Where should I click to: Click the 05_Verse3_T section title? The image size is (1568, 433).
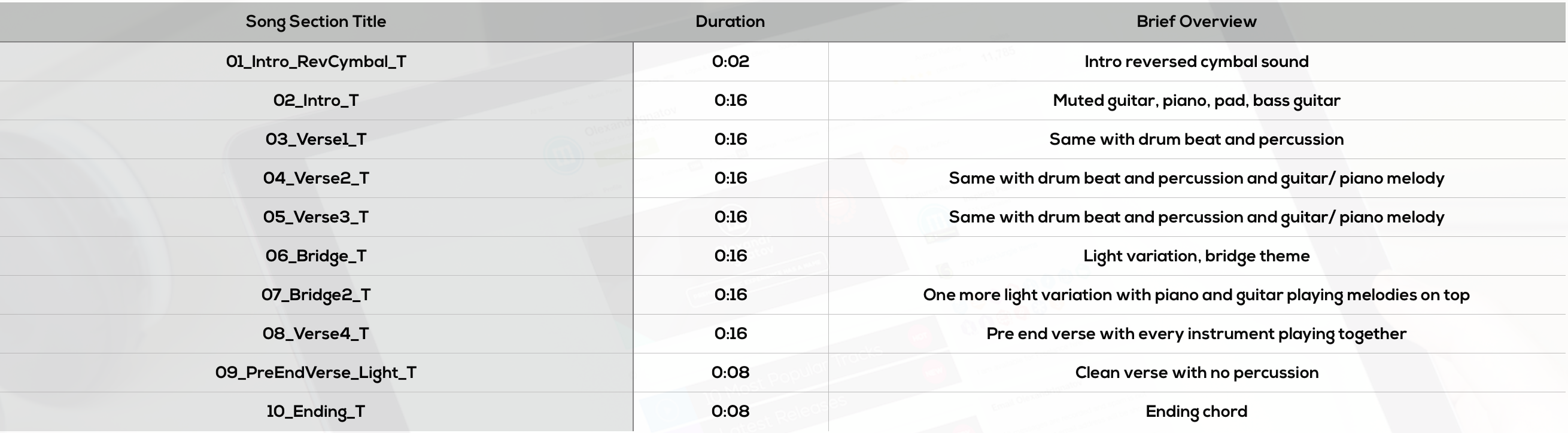tap(316, 217)
